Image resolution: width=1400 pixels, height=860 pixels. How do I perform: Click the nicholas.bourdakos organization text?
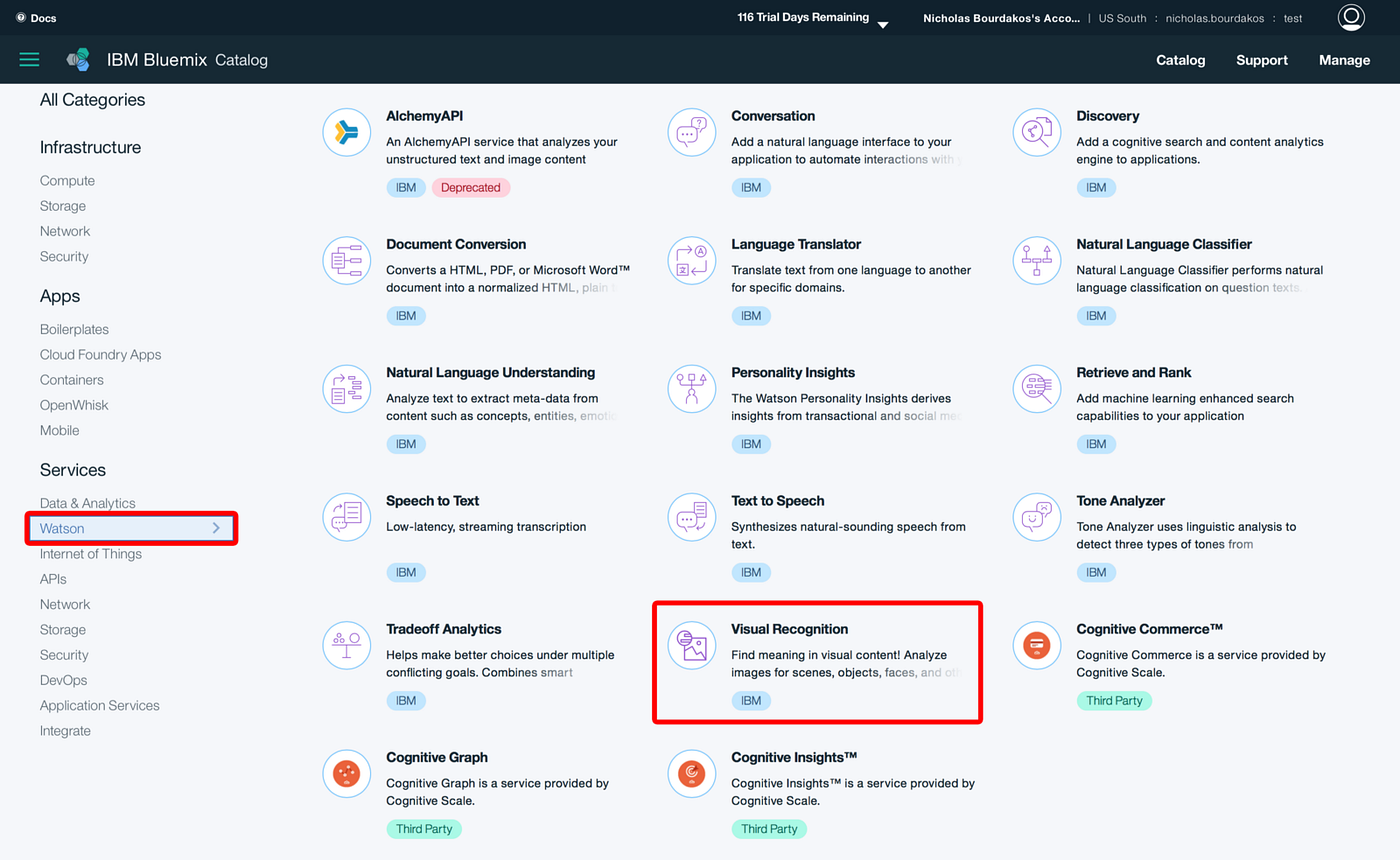point(1215,18)
